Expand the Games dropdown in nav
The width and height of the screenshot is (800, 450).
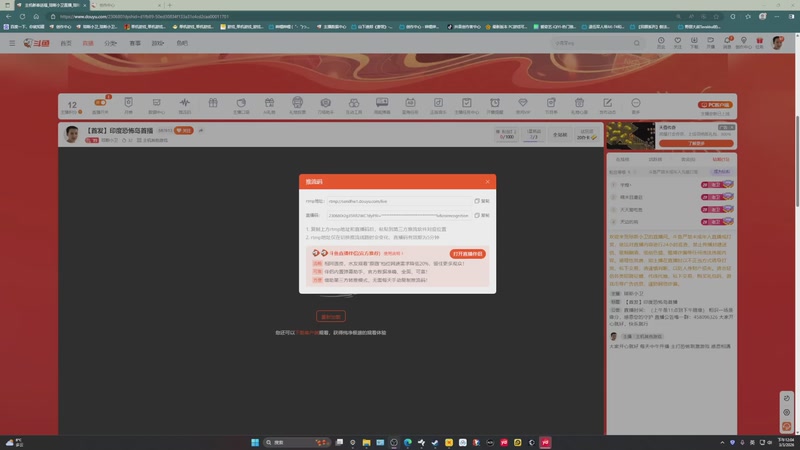[158, 43]
